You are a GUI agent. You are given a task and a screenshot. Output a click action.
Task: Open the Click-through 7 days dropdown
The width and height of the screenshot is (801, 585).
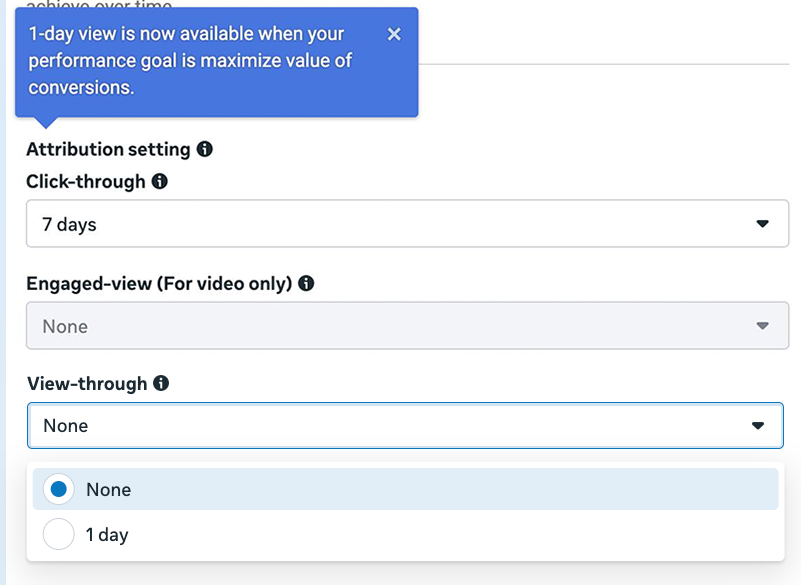coord(400,224)
